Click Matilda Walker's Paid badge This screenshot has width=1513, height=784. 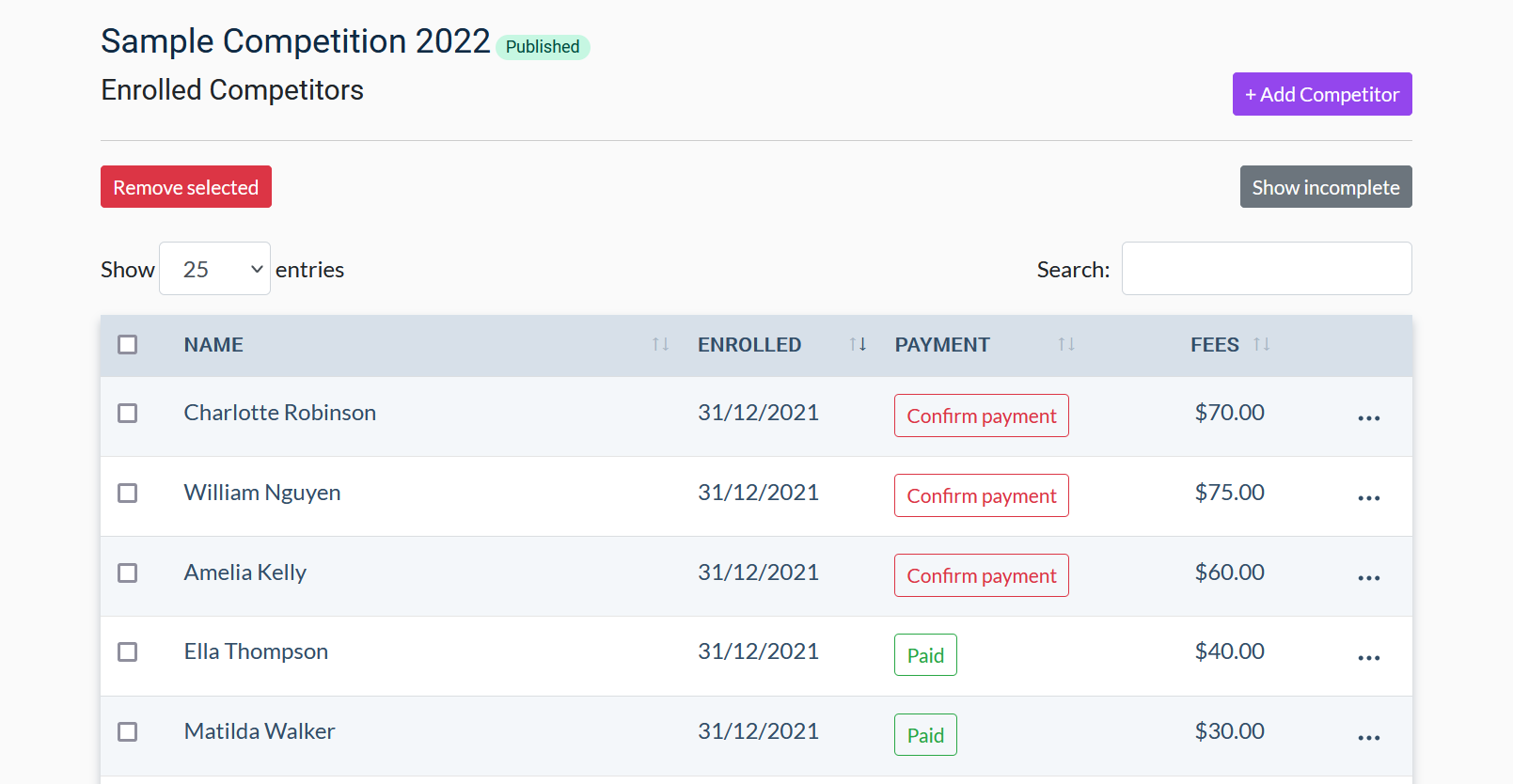pos(925,735)
